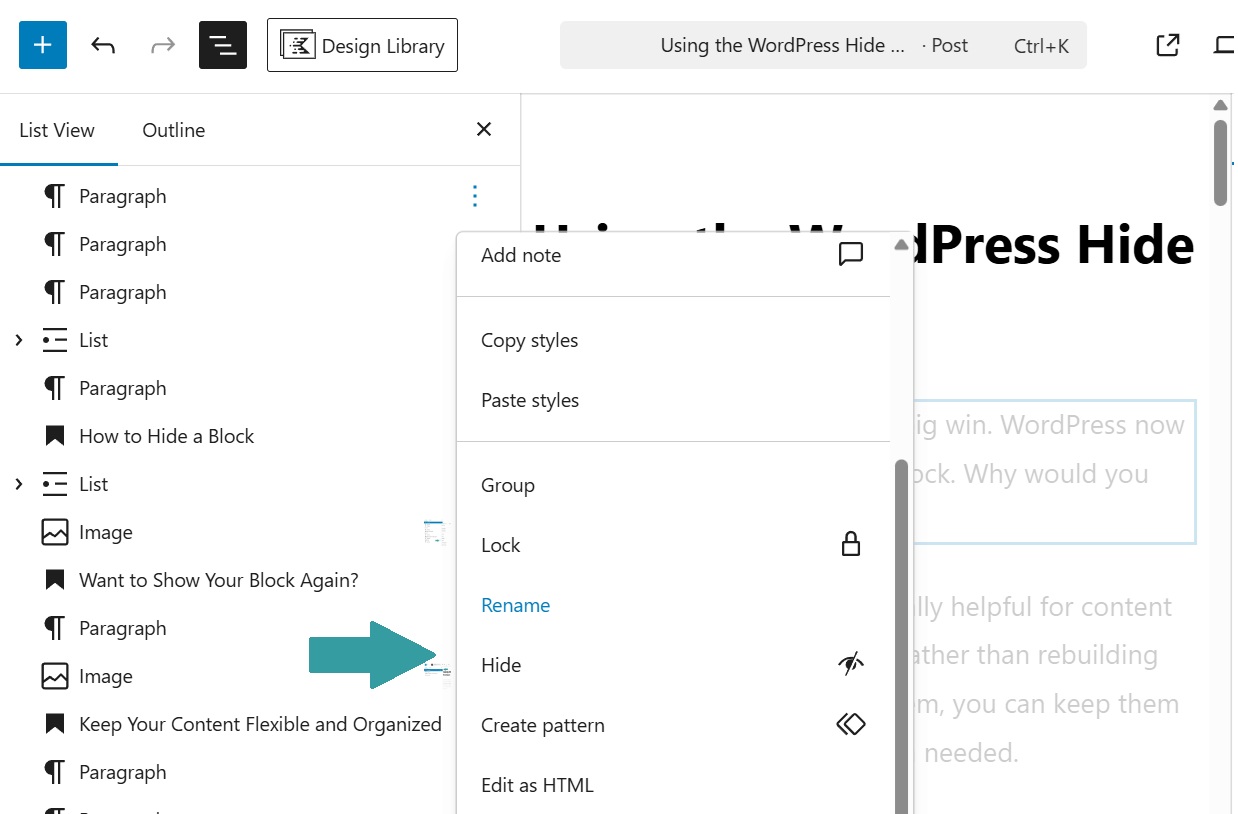The image size is (1238, 814).
Task: Choose Hide from the block menu
Action: pyautogui.click(x=501, y=665)
